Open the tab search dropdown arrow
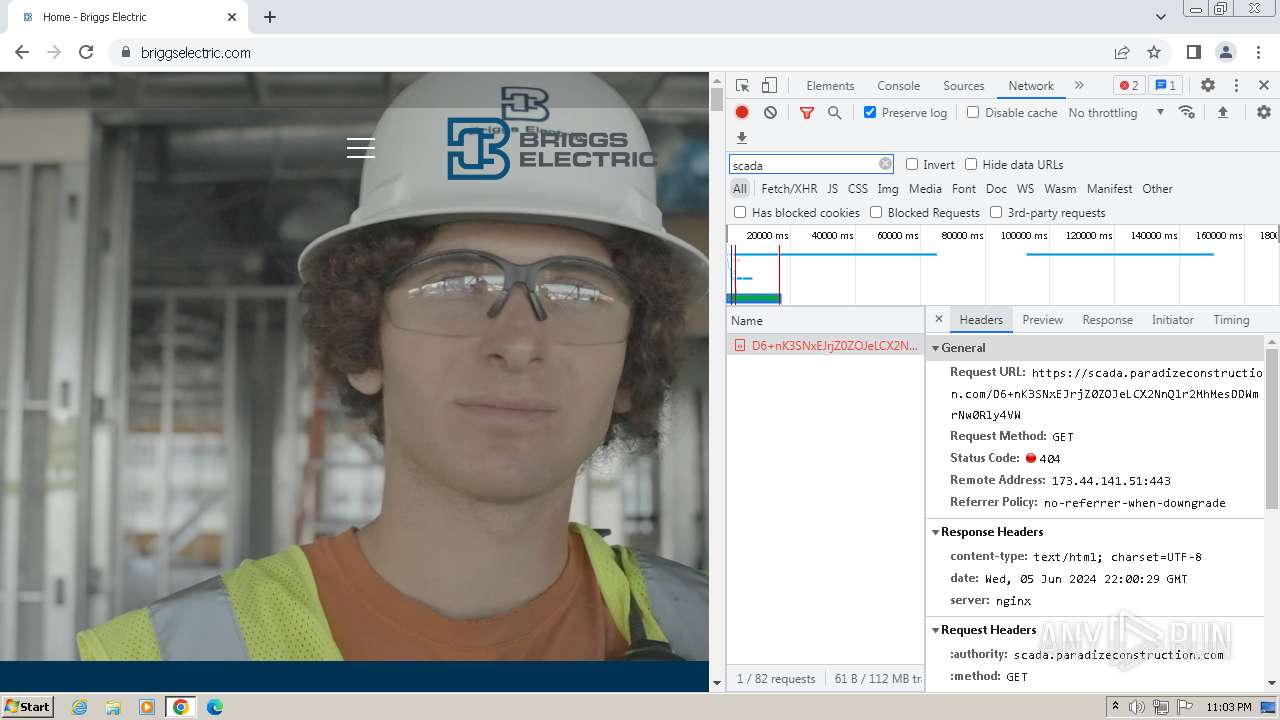Screen dimensions: 1280x720 pyautogui.click(x=1160, y=17)
